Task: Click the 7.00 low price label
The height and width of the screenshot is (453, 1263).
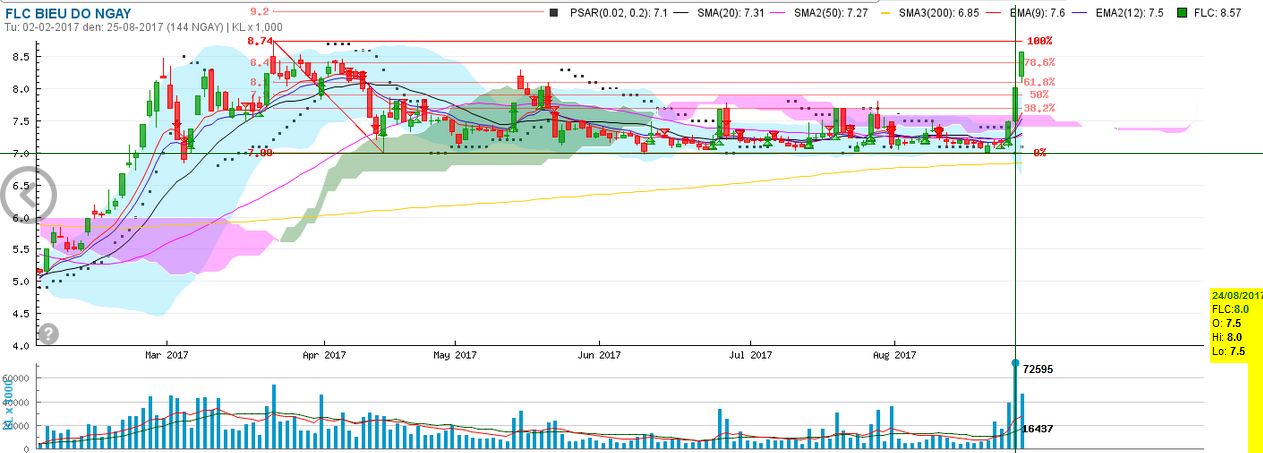Action: pos(259,153)
